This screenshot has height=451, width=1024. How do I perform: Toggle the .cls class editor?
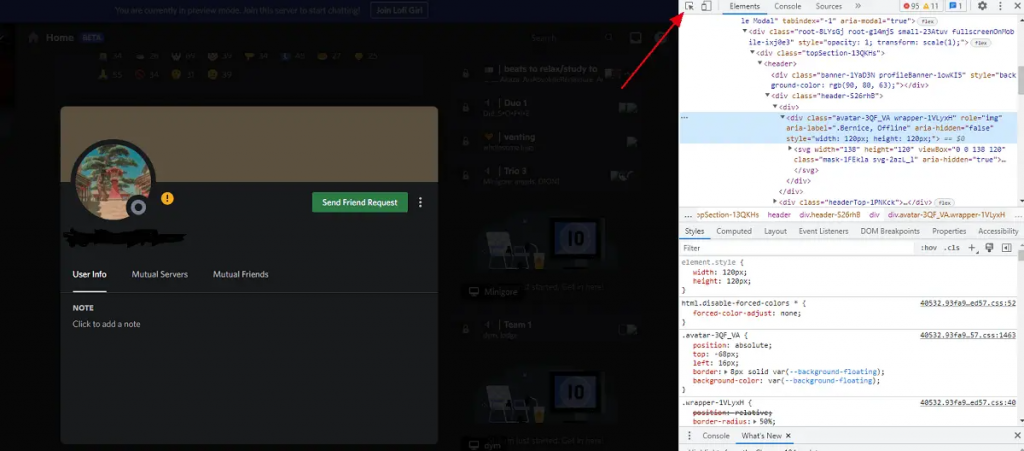953,248
